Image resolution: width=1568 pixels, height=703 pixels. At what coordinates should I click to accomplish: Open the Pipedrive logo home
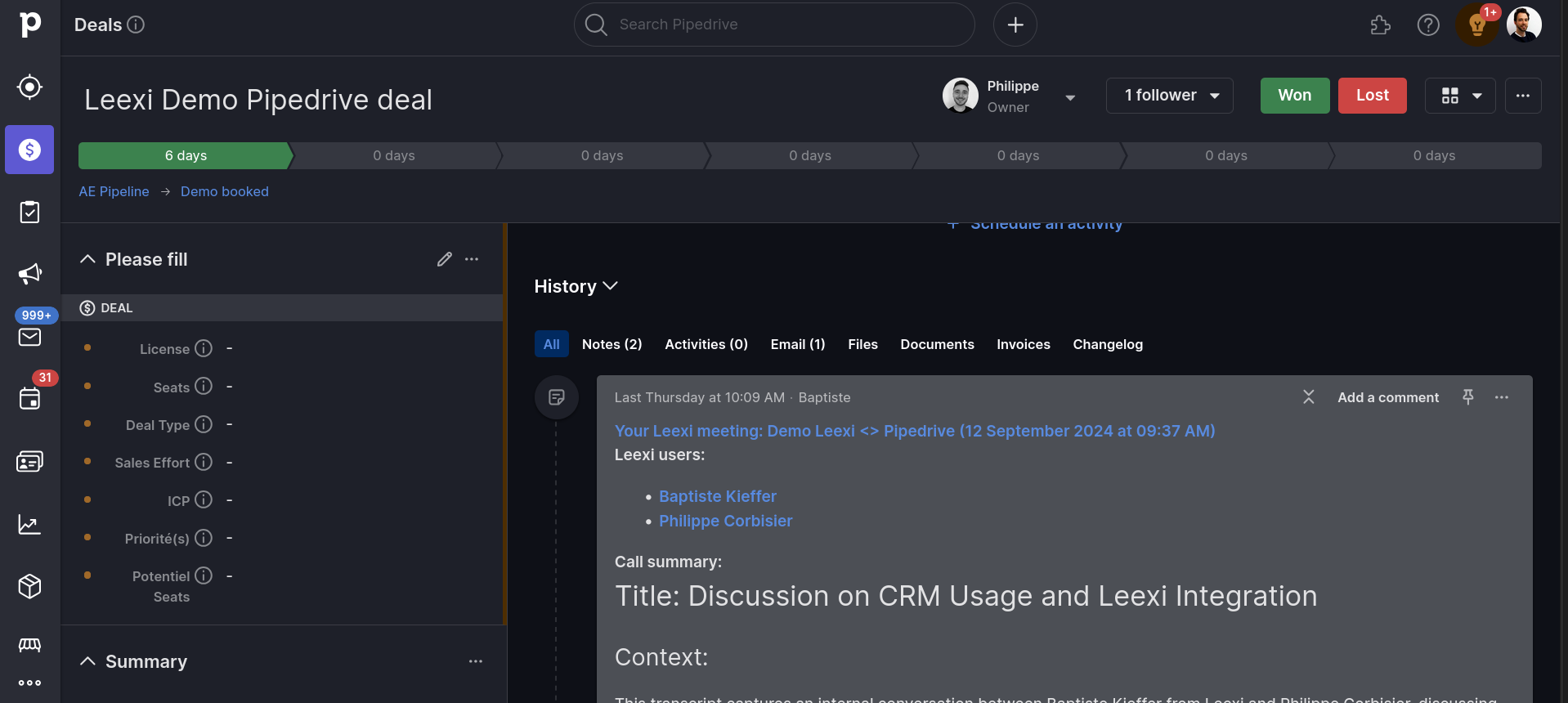[x=29, y=25]
